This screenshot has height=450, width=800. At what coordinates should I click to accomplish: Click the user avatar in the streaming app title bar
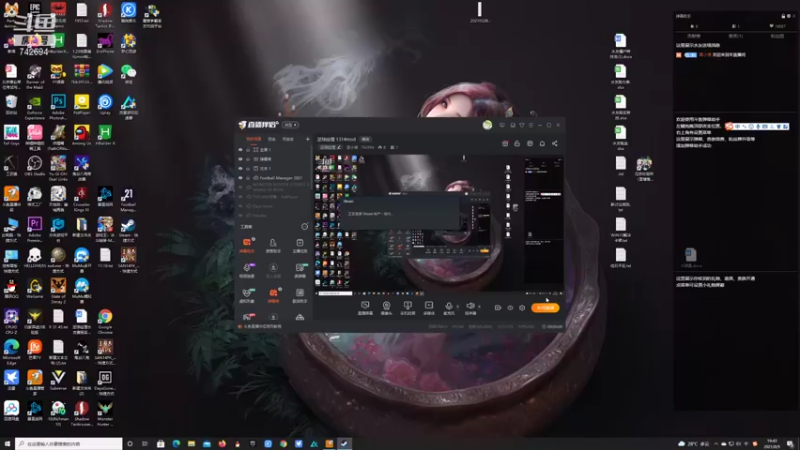point(487,124)
